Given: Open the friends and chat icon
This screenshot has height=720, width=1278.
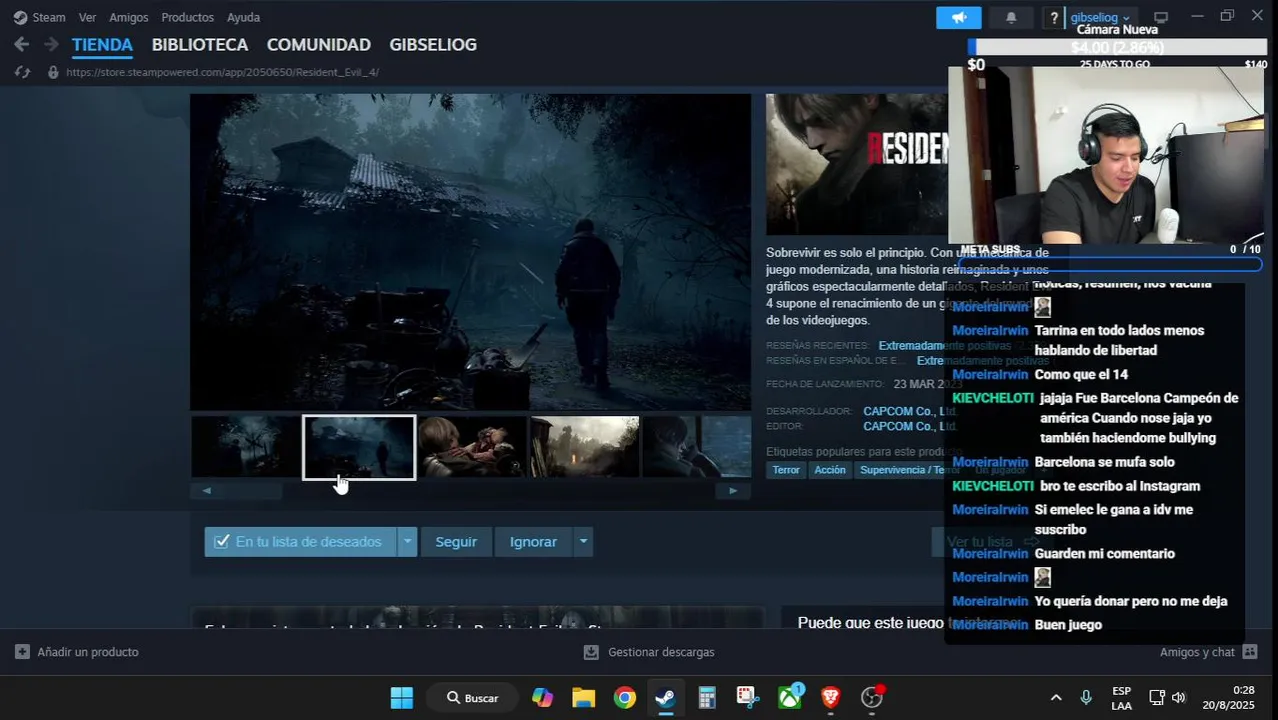Looking at the screenshot, I should pos(1249,652).
